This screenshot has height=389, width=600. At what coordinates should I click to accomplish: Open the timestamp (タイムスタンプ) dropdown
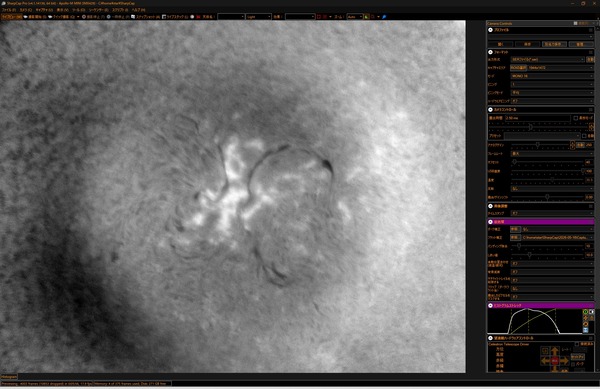[x=552, y=213]
